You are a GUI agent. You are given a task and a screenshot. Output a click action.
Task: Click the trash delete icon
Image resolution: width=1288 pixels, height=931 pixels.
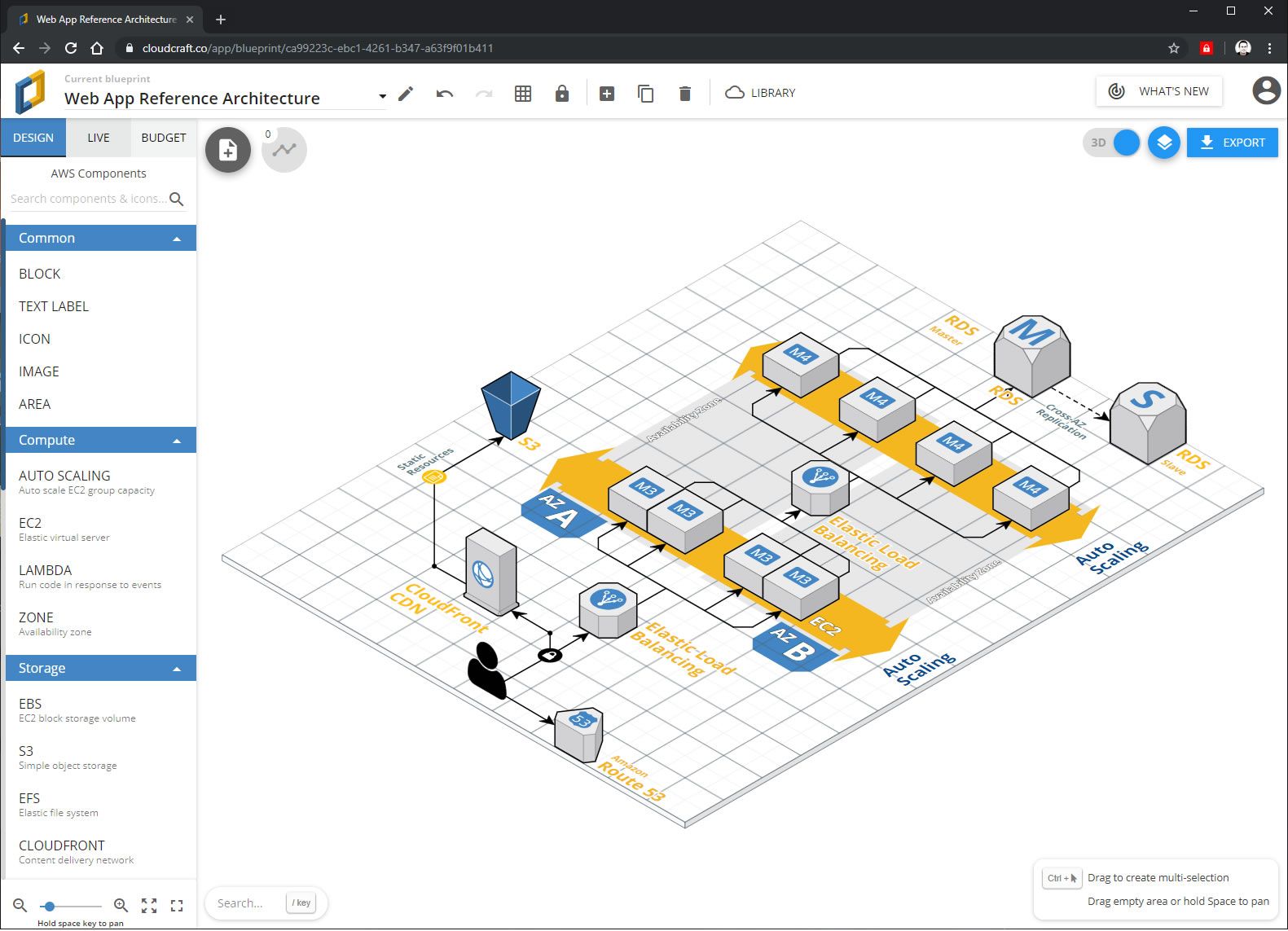pos(685,94)
